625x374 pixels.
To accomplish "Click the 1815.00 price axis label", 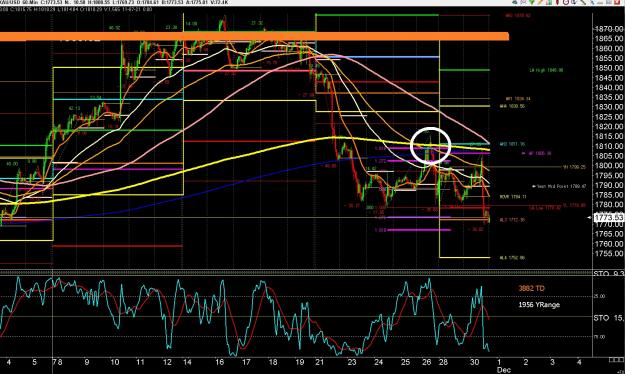I will [x=610, y=136].
